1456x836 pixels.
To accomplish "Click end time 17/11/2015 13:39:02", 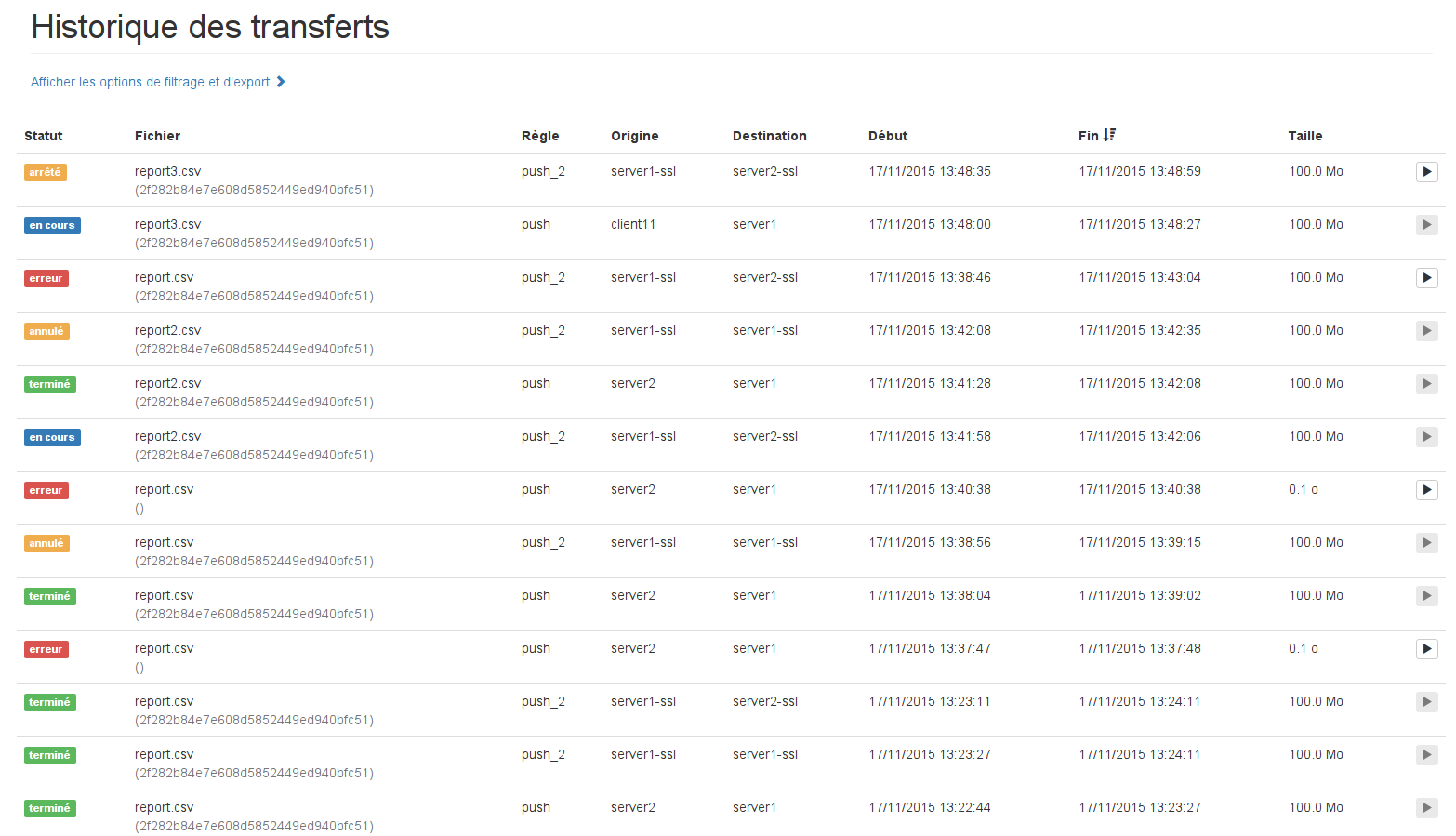I will (x=1140, y=595).
